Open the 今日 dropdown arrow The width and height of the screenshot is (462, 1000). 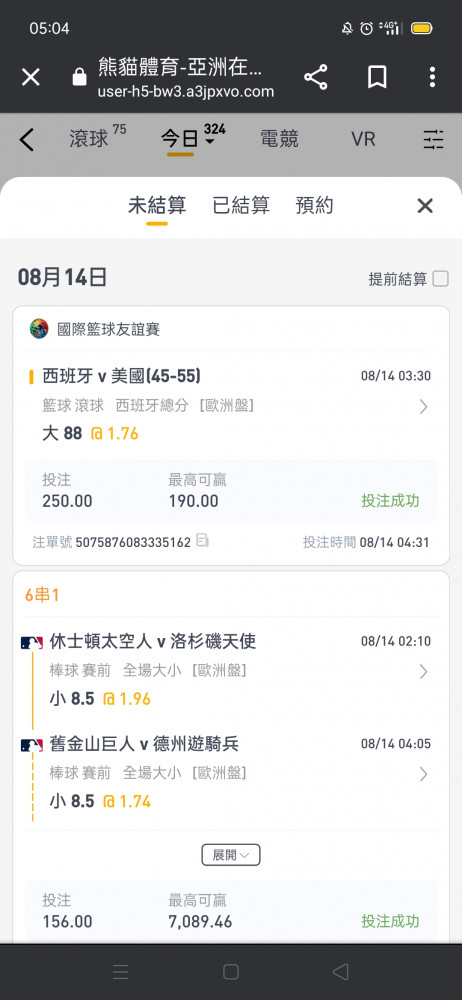[209, 142]
